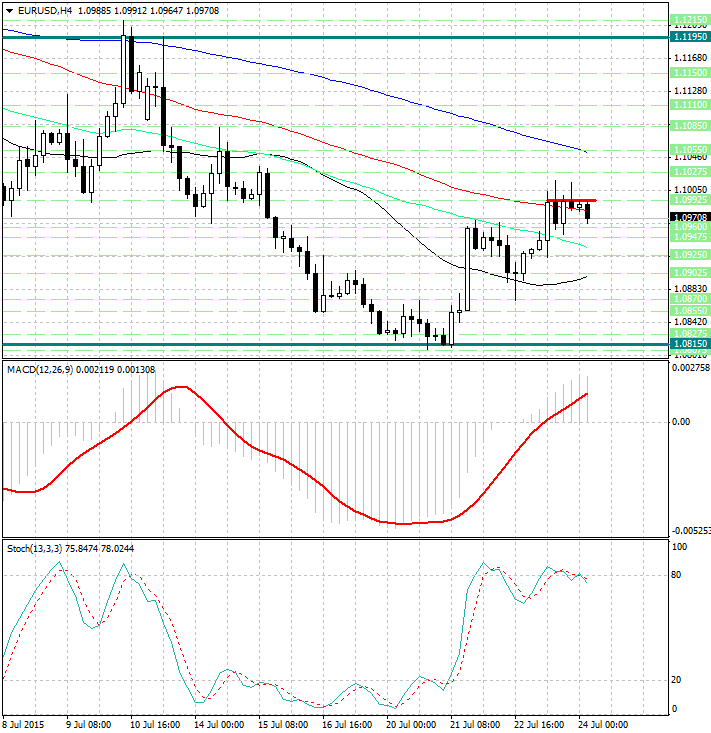Screen dimensions: 711x733
Task: Click the 1.11500 price level label
Action: (x=690, y=73)
